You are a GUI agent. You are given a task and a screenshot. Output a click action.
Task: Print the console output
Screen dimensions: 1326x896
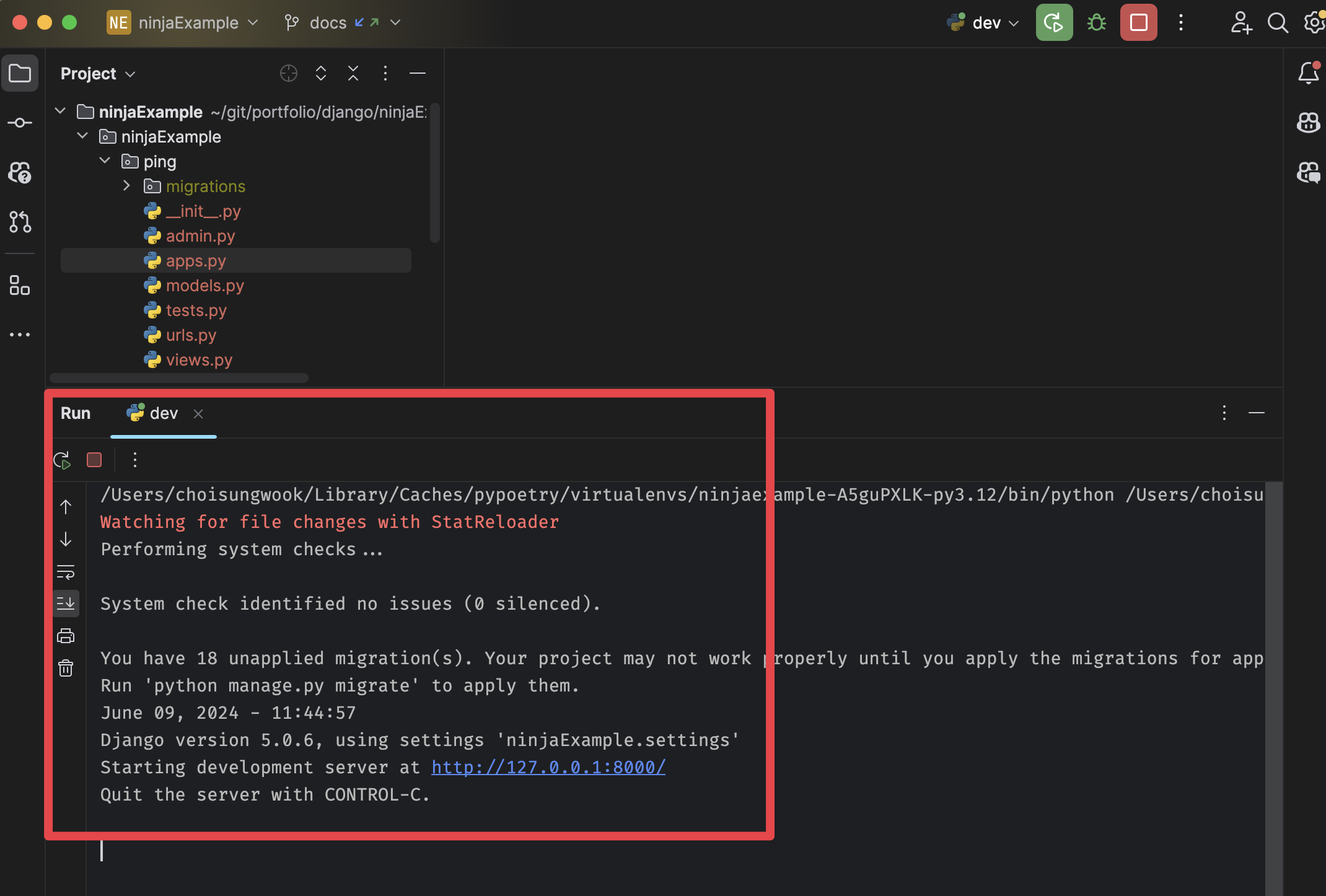pyautogui.click(x=66, y=636)
